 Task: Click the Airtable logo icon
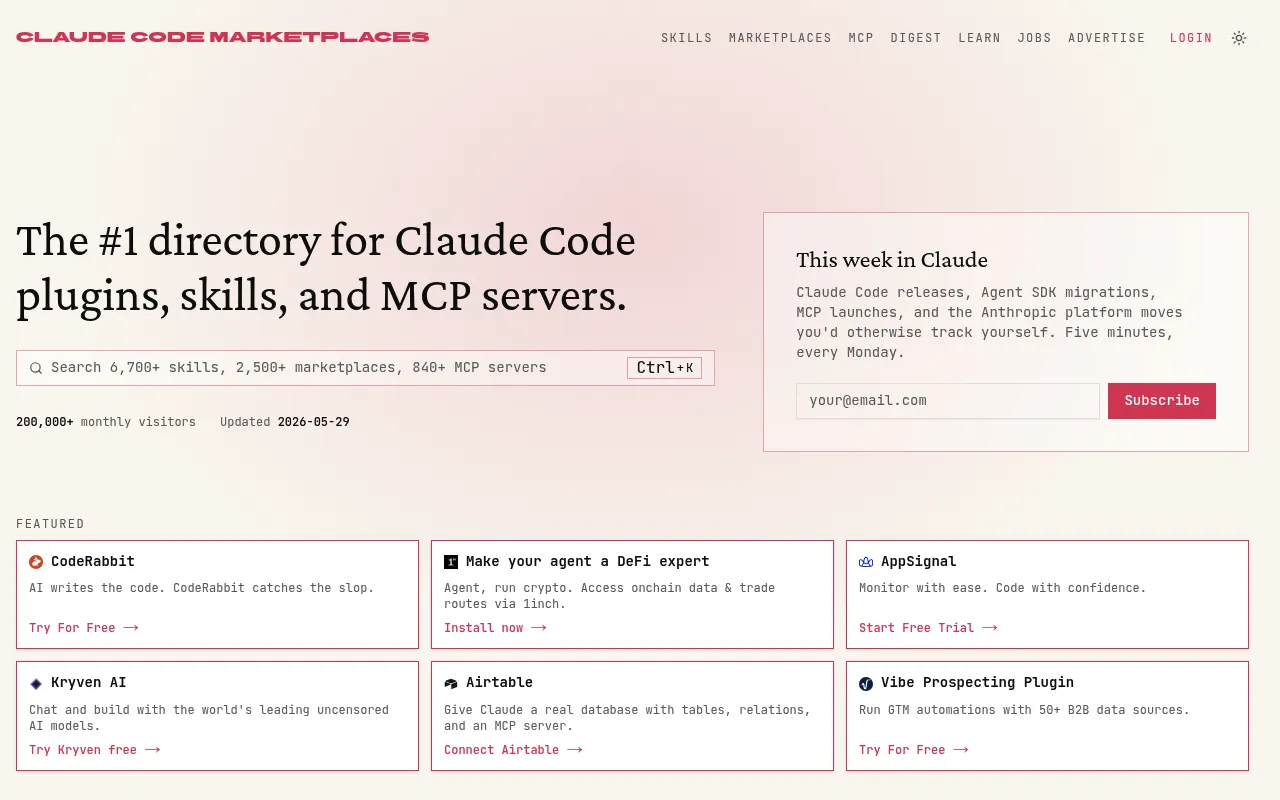click(451, 683)
